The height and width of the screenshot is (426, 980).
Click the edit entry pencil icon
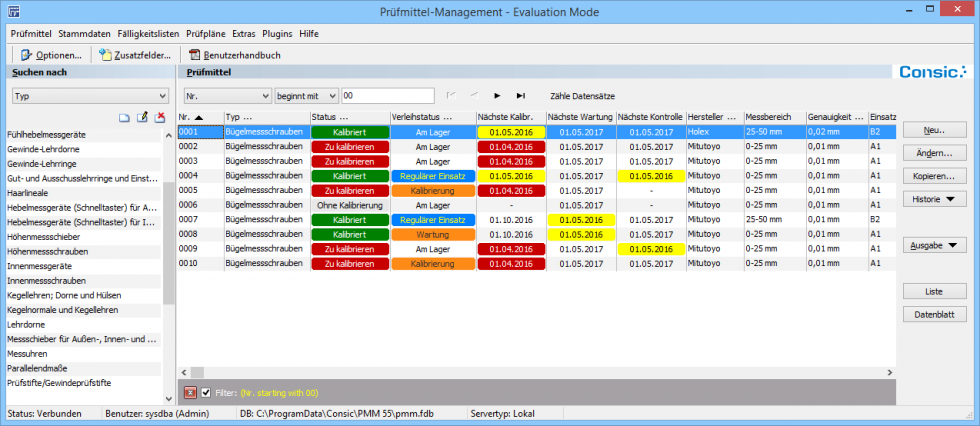point(142,118)
